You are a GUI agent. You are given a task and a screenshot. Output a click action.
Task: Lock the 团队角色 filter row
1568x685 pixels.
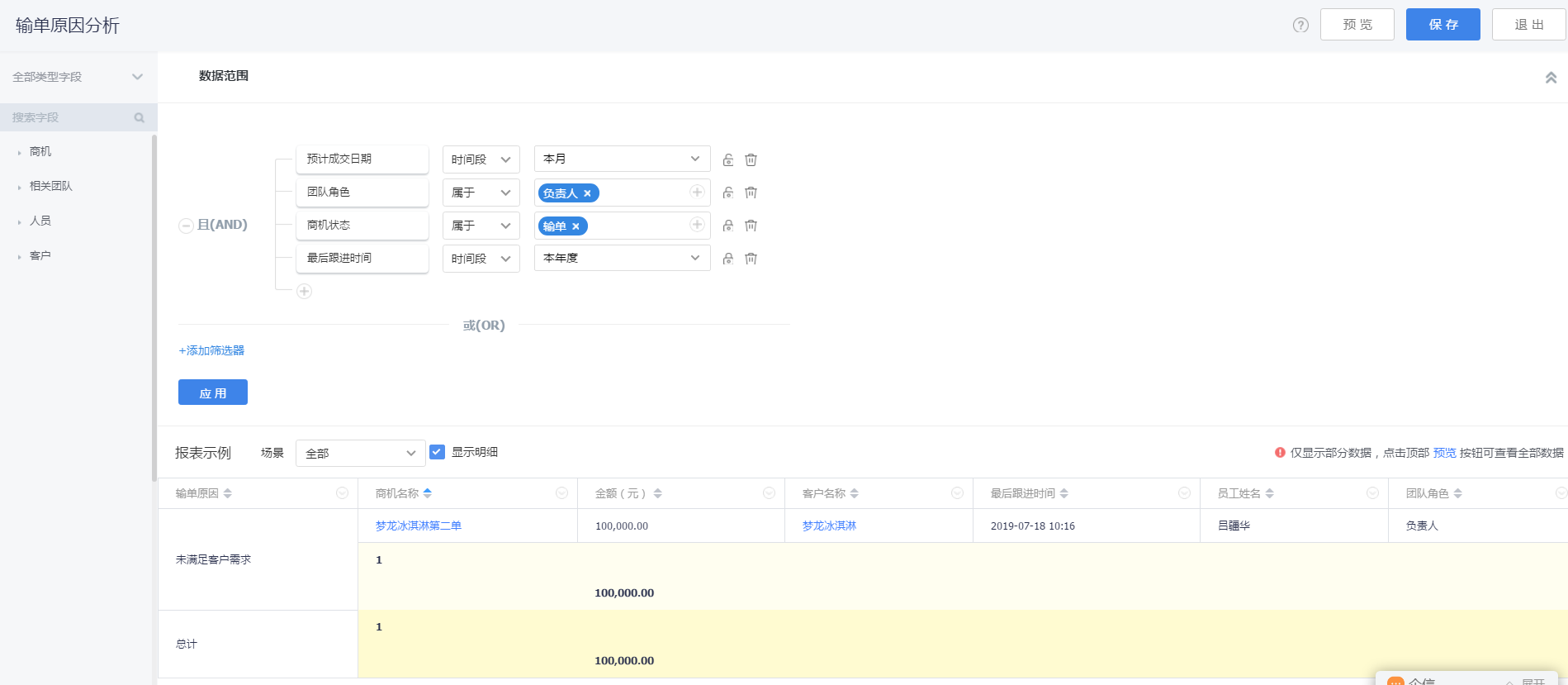[x=728, y=193]
